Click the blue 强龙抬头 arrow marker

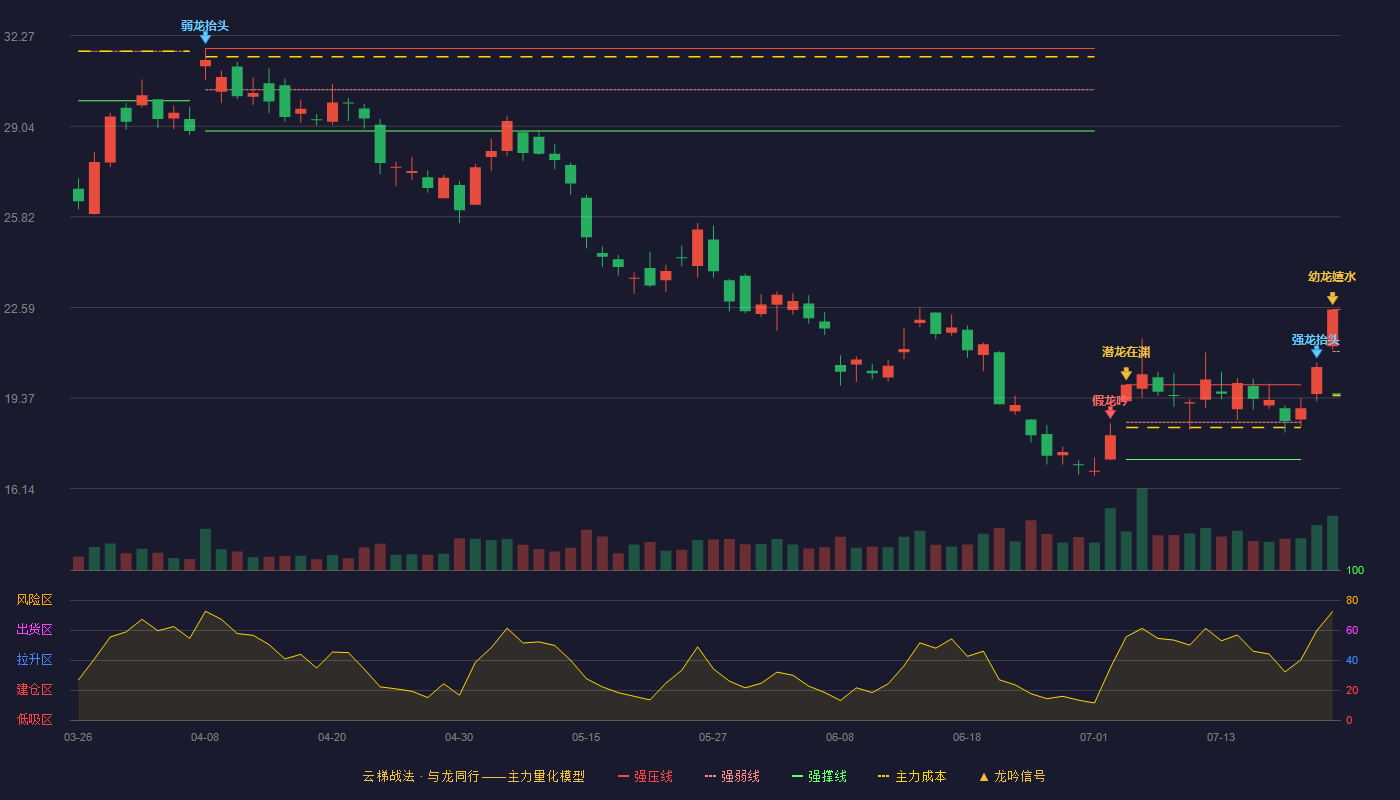tap(1316, 351)
